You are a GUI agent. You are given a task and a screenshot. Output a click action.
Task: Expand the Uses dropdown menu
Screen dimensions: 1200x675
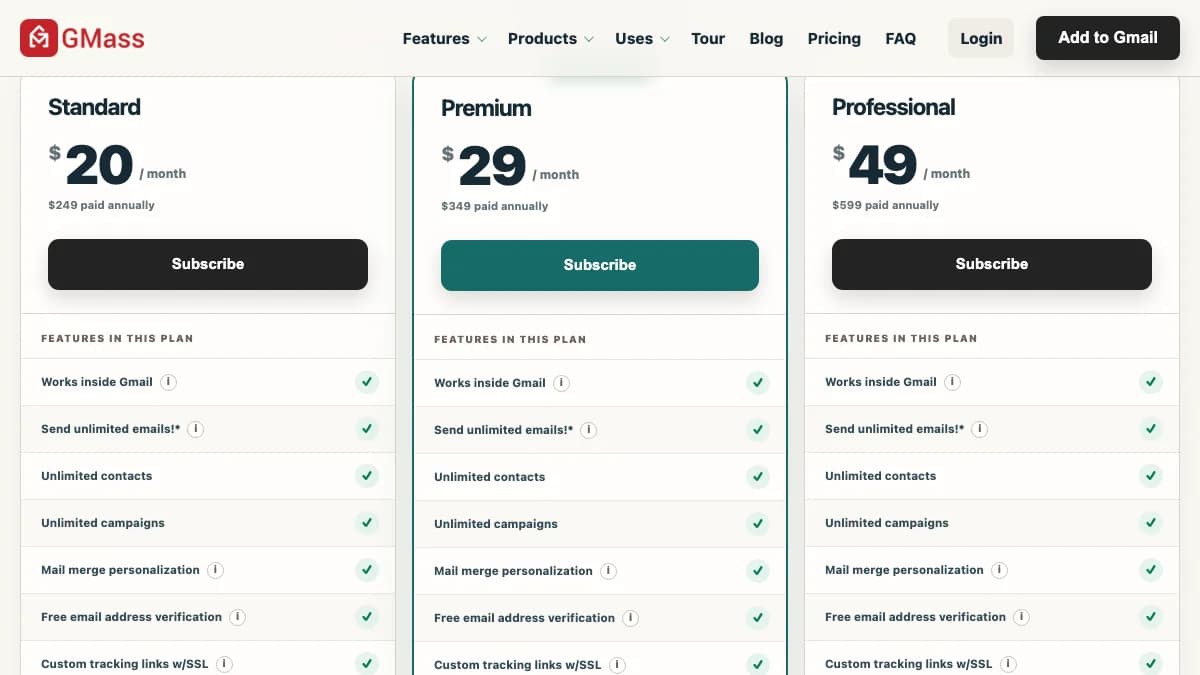(642, 38)
